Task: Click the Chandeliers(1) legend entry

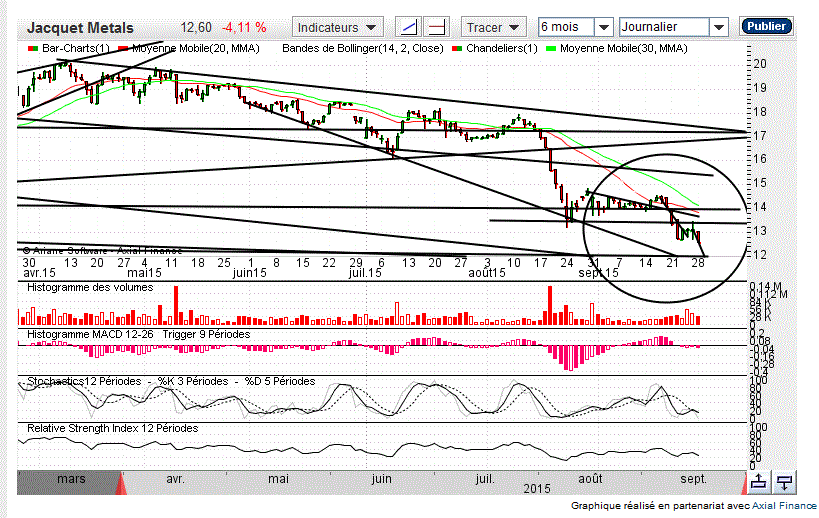Action: [x=501, y=49]
